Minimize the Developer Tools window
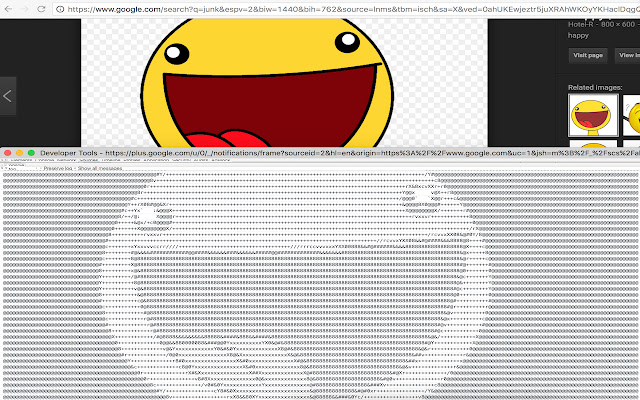Viewport: 640px width, 400px height. [x=19, y=153]
